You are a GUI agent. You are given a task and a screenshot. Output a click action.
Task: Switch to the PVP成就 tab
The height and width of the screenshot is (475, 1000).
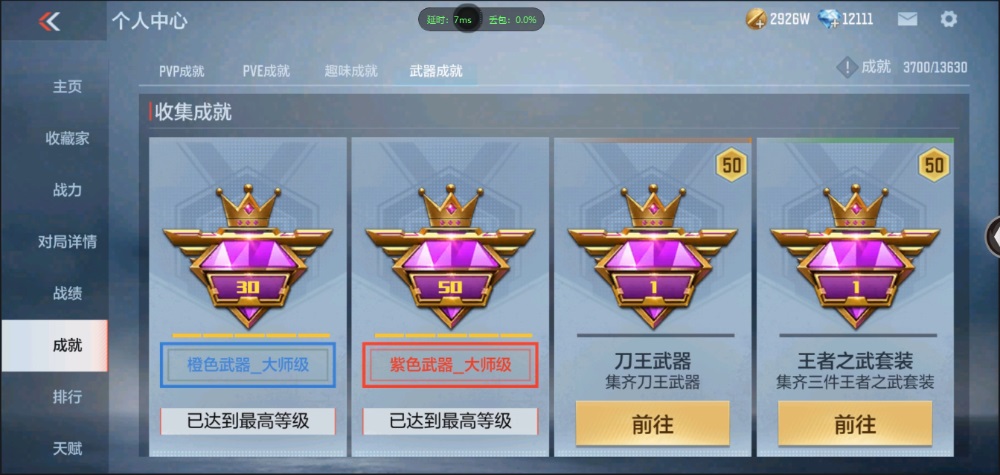(182, 71)
